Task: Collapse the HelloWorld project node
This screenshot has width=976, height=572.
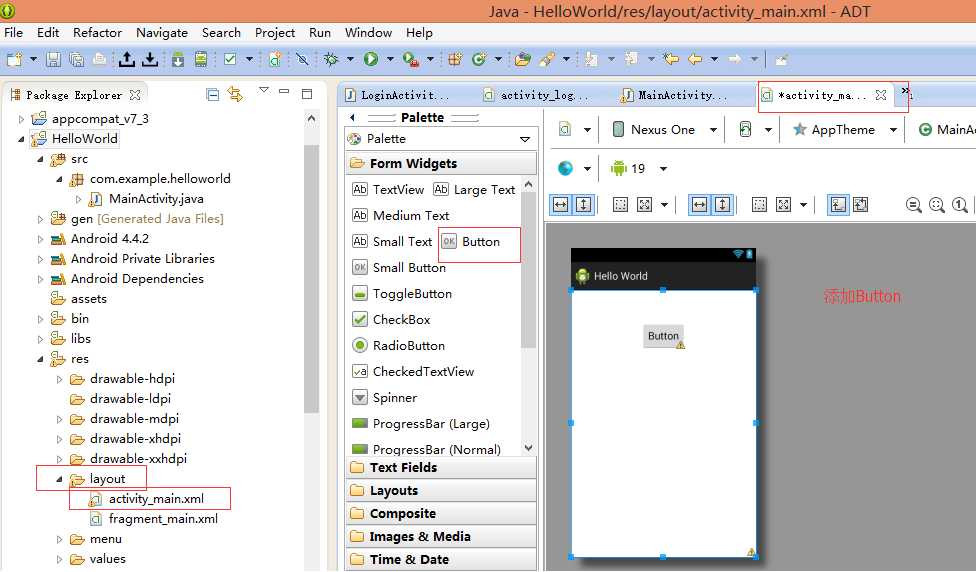Action: coord(21,139)
